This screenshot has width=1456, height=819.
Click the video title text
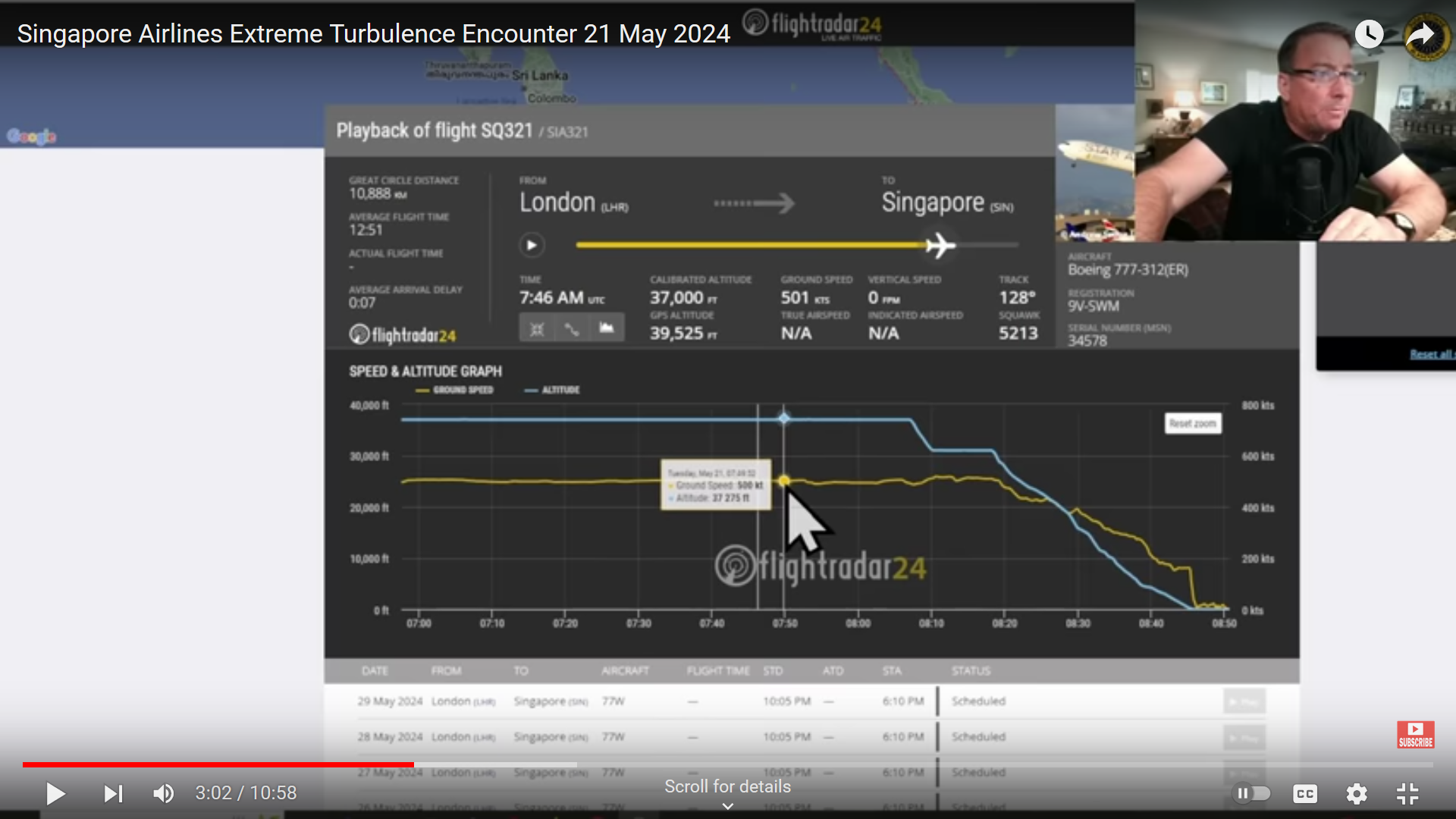(373, 34)
